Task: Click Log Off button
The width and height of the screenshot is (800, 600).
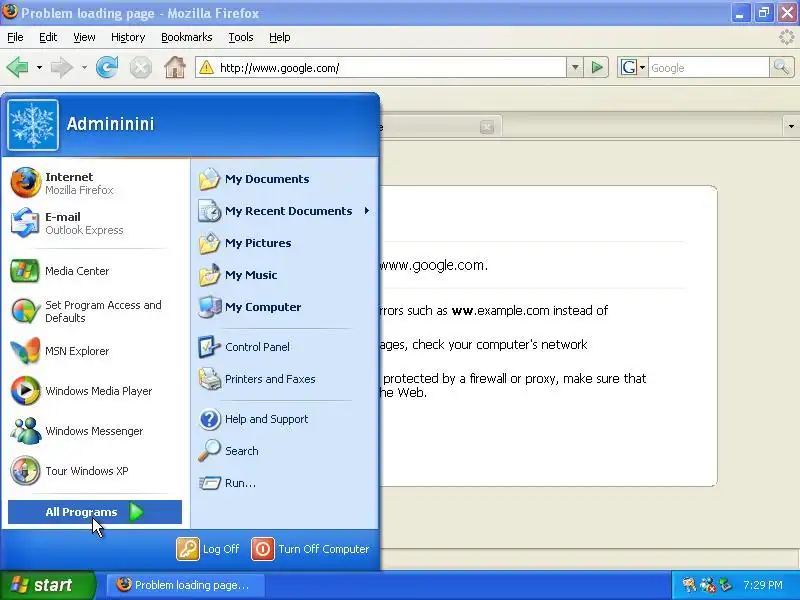Action: click(208, 549)
